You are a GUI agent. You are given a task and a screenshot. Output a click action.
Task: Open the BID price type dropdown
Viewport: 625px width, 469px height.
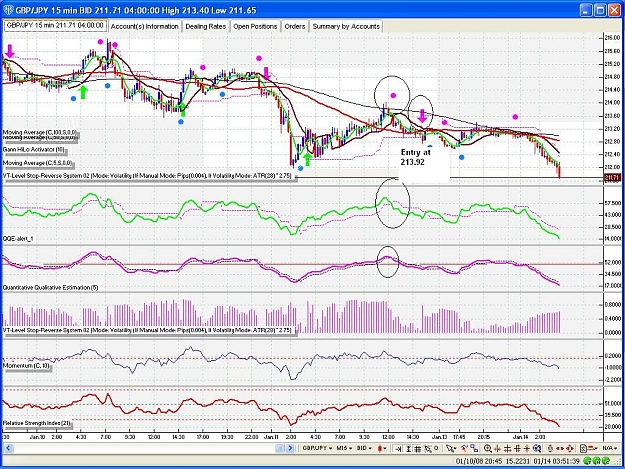point(364,448)
